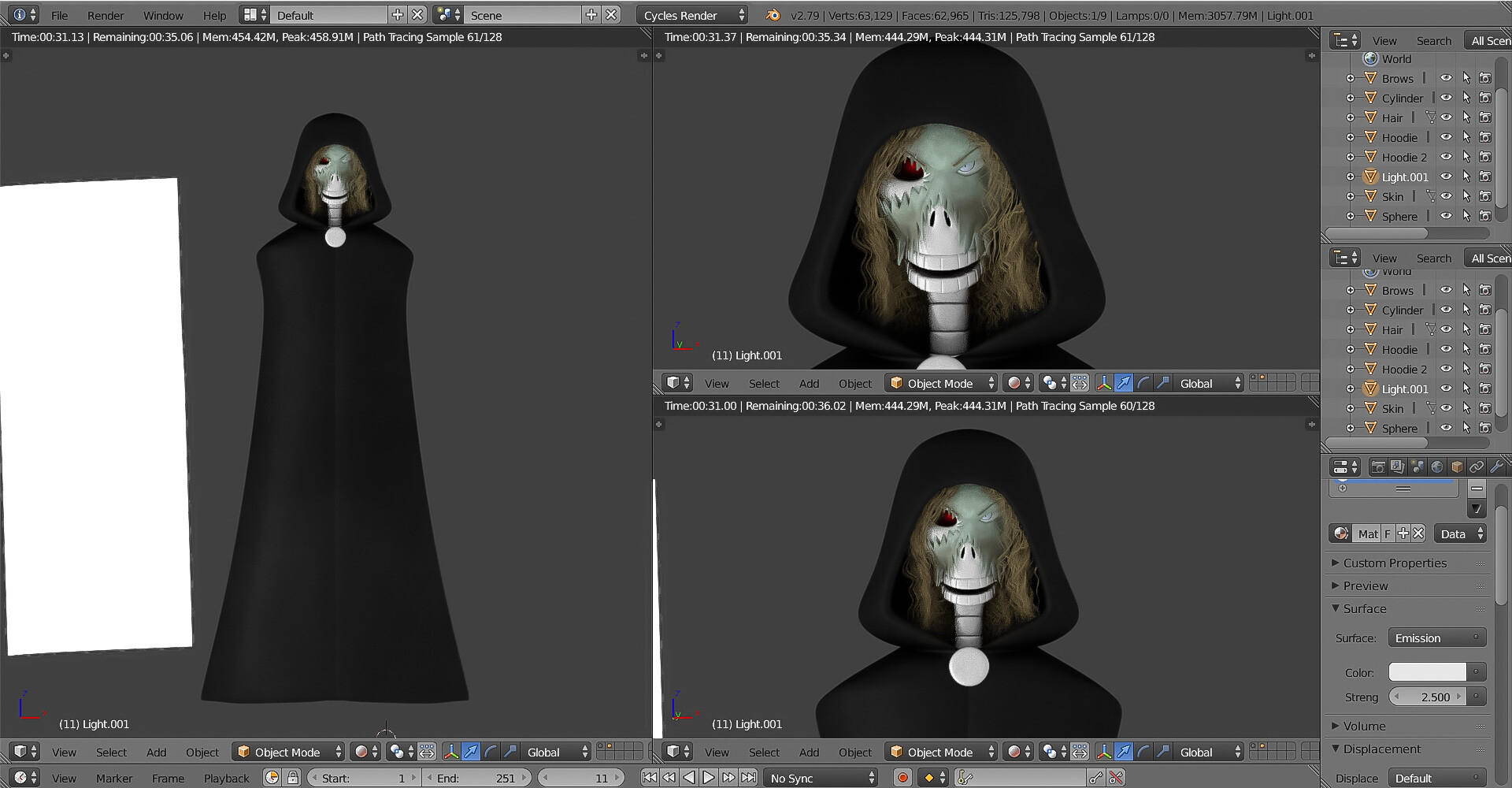The width and height of the screenshot is (1512, 788).
Task: Jump to start frame button
Action: (649, 778)
